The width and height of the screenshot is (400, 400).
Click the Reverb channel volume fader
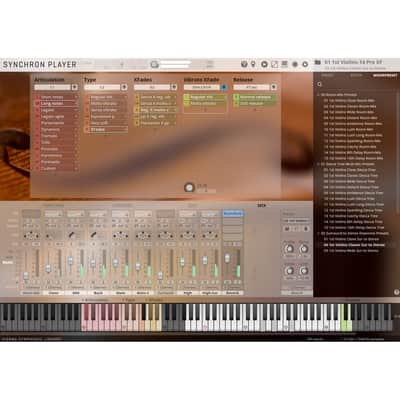227,258
